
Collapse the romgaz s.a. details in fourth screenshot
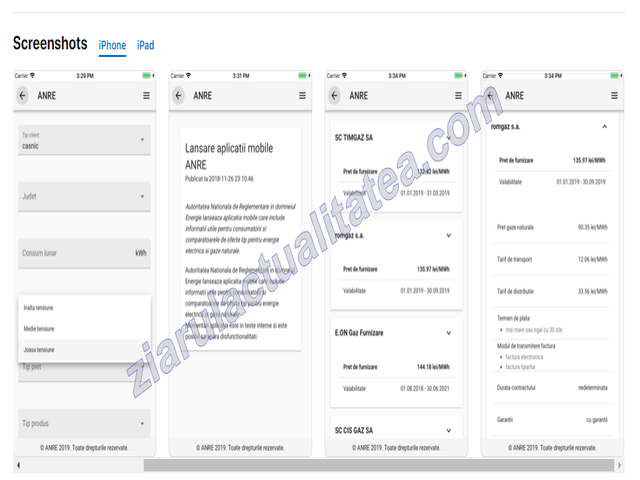tap(604, 127)
